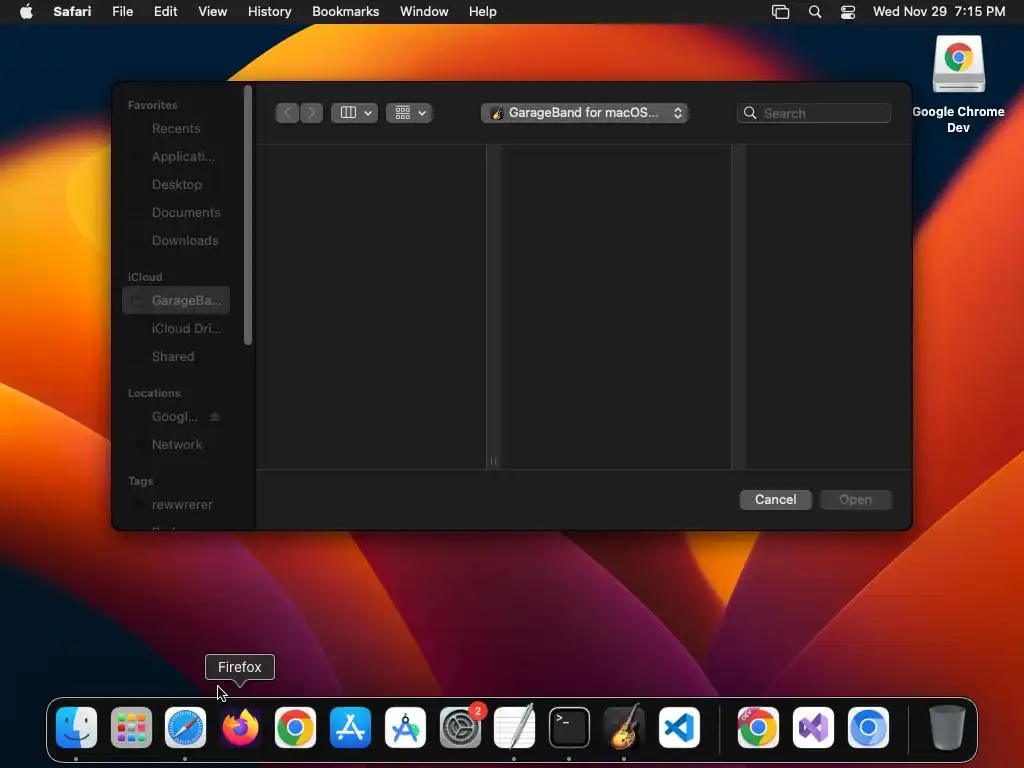Click the first column resize handle

pyautogui.click(x=493, y=461)
